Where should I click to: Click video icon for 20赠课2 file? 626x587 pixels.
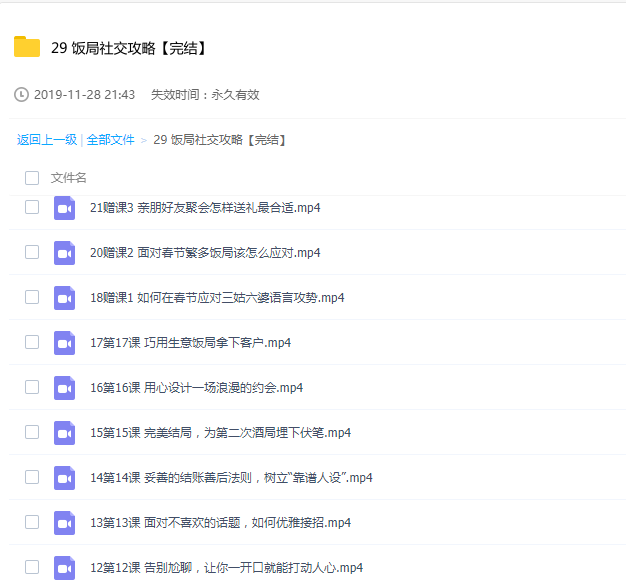pyautogui.click(x=64, y=253)
